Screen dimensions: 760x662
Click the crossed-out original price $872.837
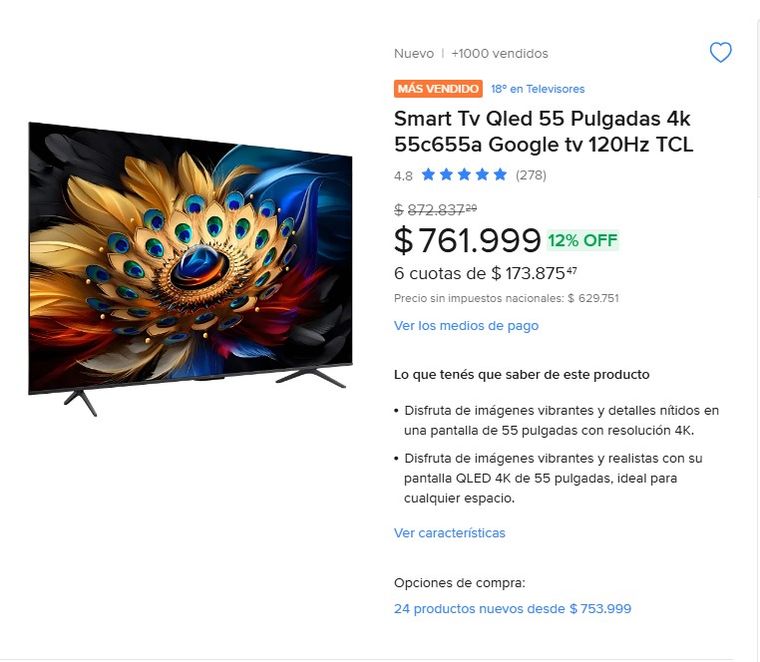(435, 210)
